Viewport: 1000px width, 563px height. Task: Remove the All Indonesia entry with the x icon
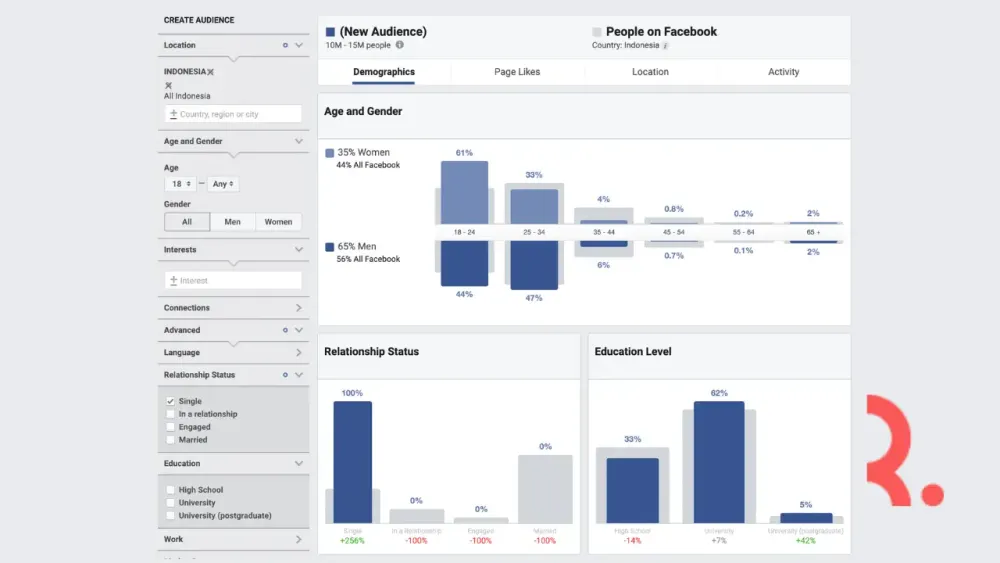point(168,85)
